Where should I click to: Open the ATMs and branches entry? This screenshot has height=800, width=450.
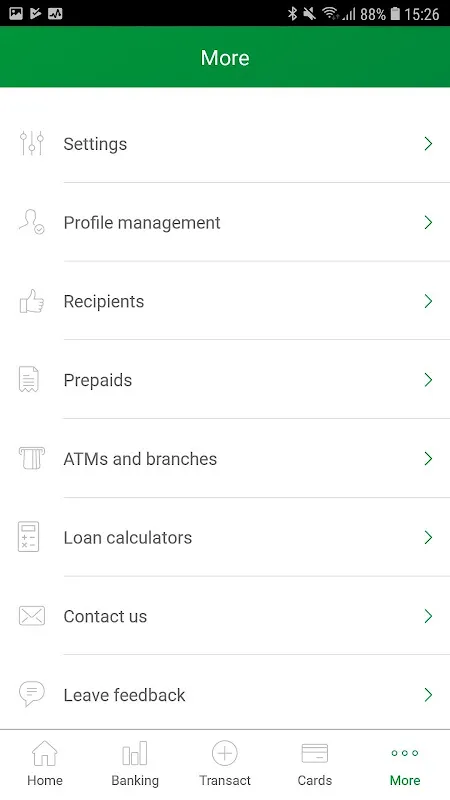coord(225,459)
